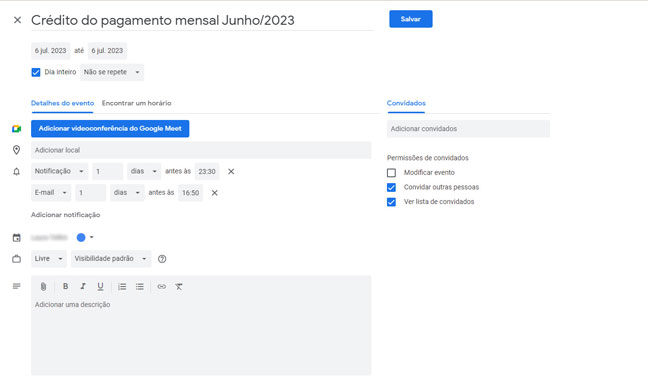Screen dimensions: 648x384
Task: Remove formatting from description text
Action: [179, 286]
